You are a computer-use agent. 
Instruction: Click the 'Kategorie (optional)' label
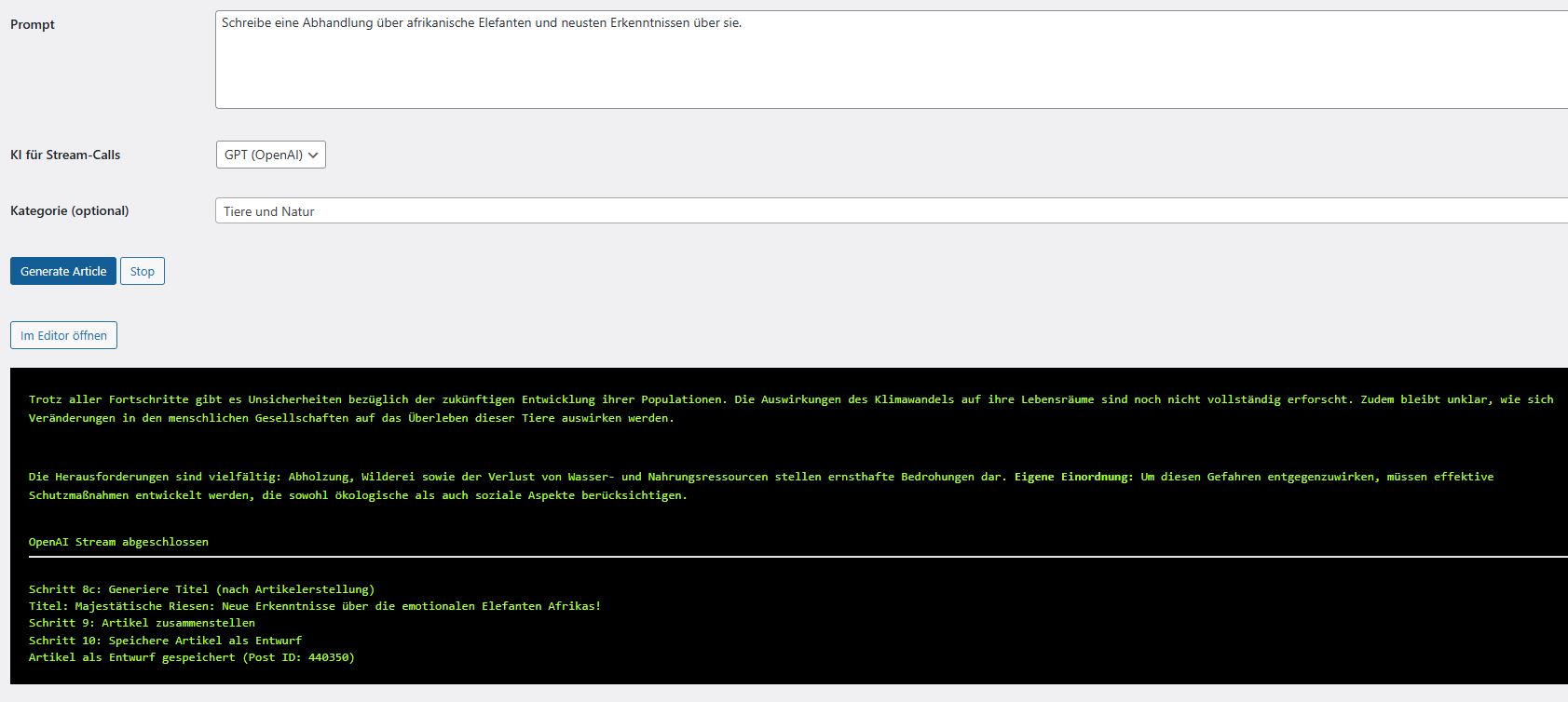tap(70, 211)
